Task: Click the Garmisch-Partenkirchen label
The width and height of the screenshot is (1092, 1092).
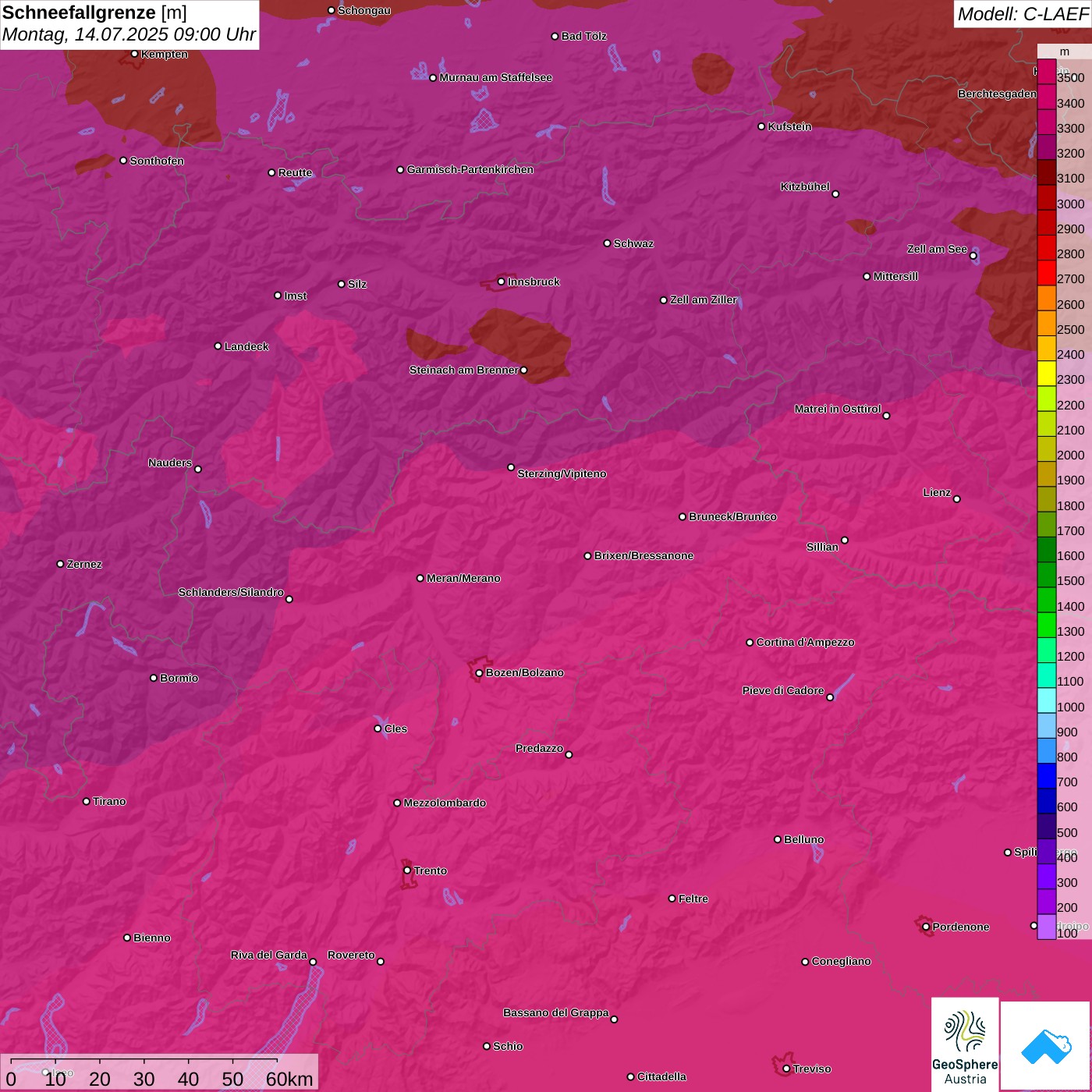Action: [470, 169]
